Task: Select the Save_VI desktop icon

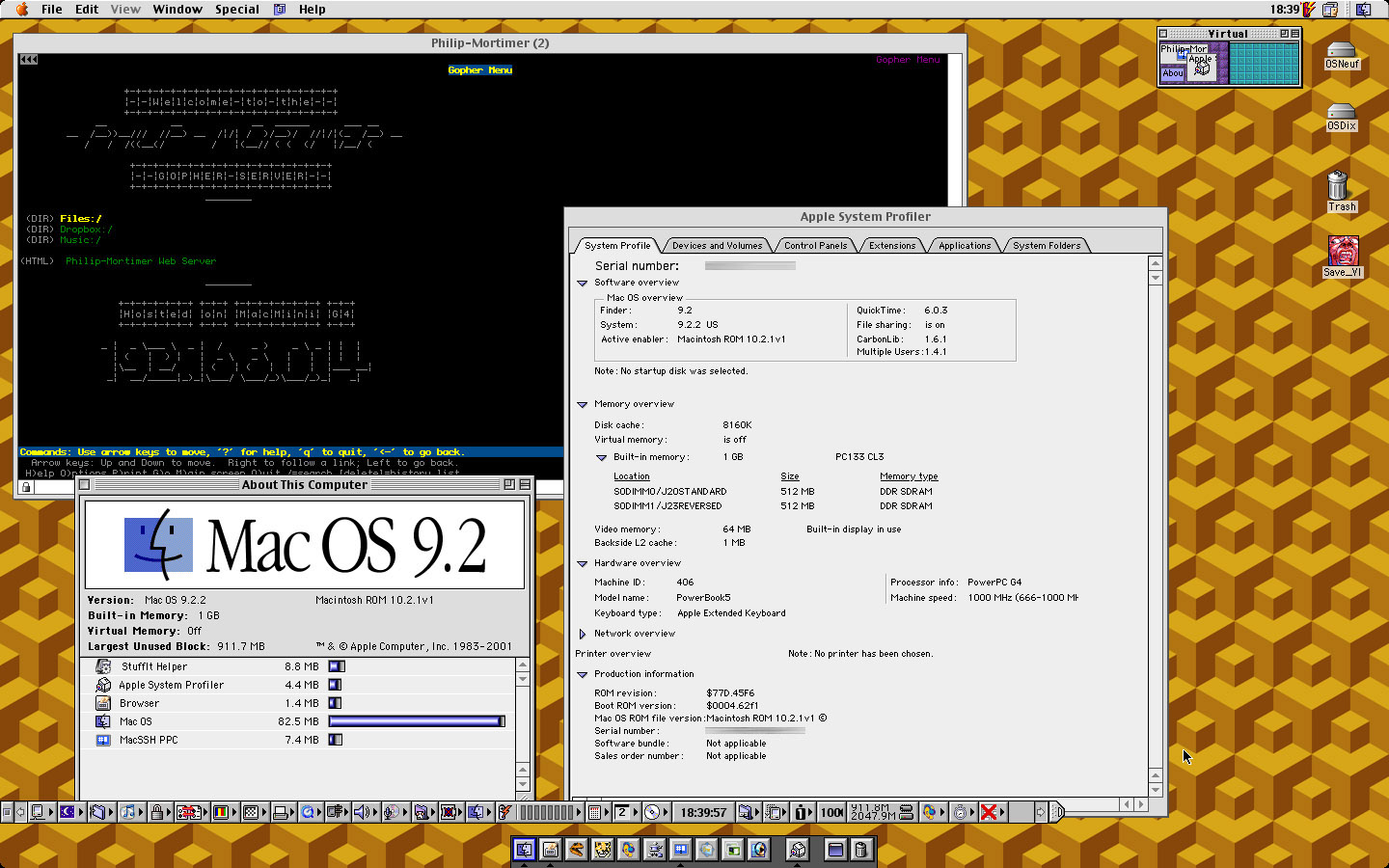Action: (1343, 258)
